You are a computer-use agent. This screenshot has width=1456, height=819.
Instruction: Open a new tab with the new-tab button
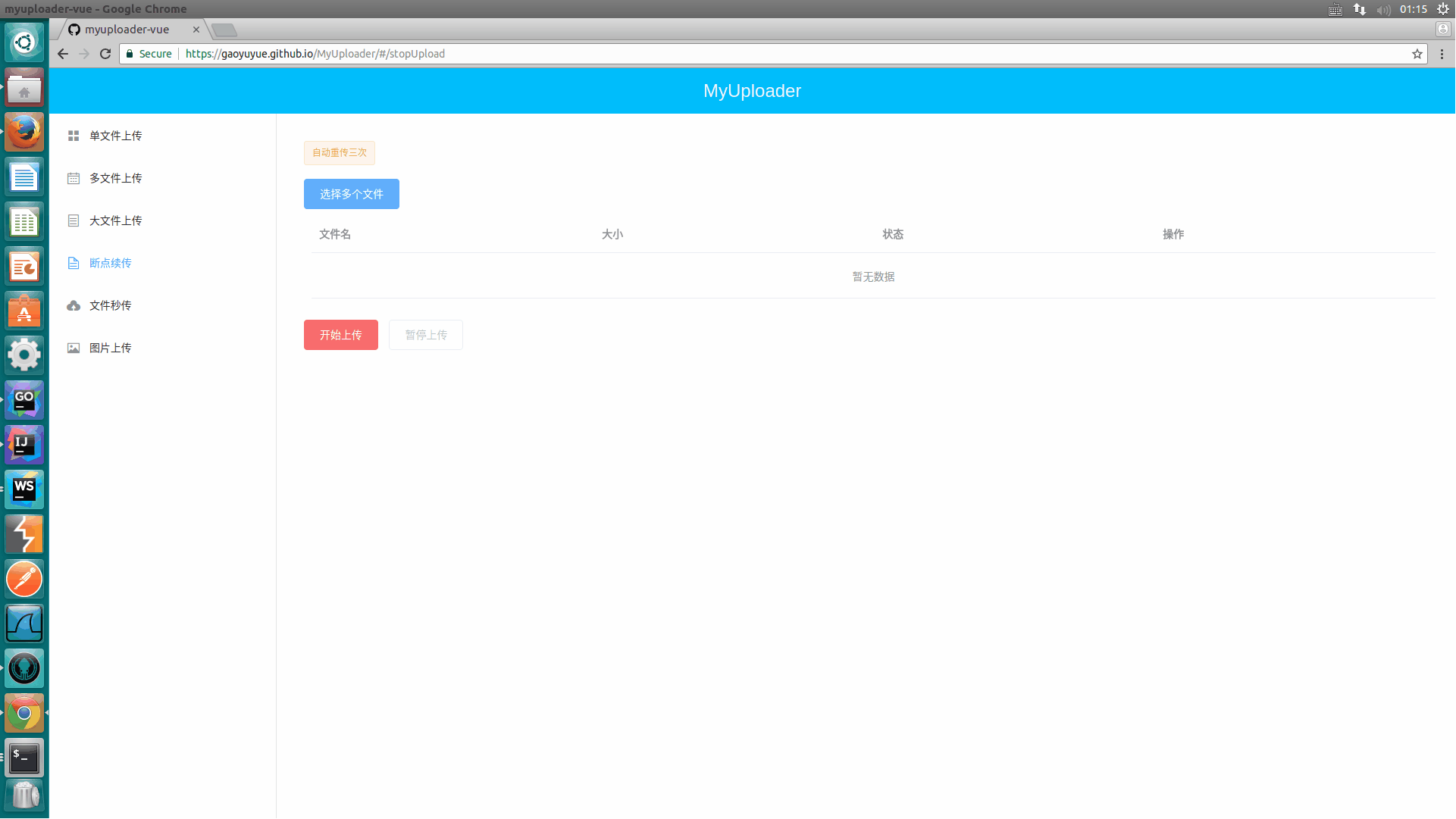(x=224, y=30)
